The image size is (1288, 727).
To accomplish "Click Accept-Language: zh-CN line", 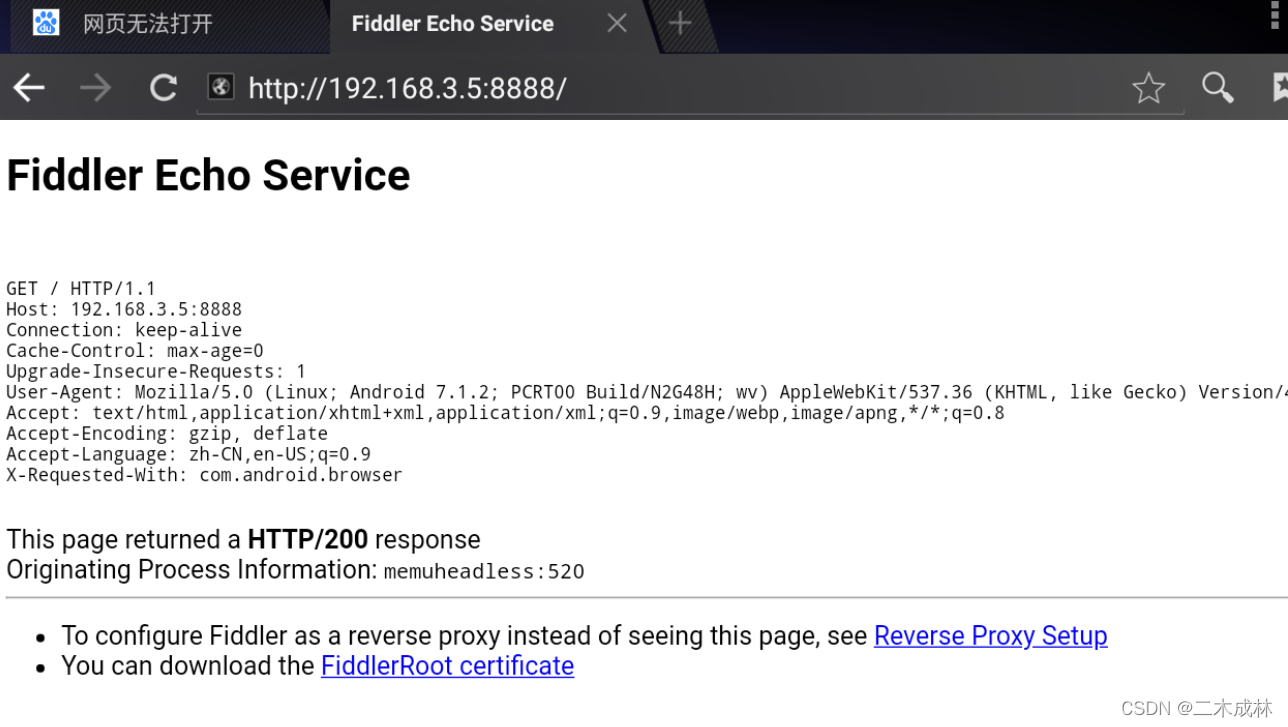I will pos(188,454).
